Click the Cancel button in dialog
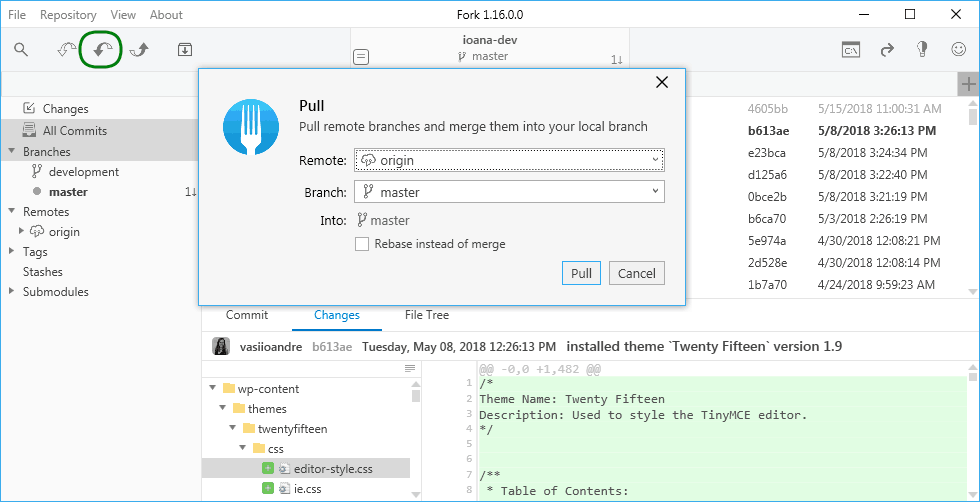 pos(637,273)
